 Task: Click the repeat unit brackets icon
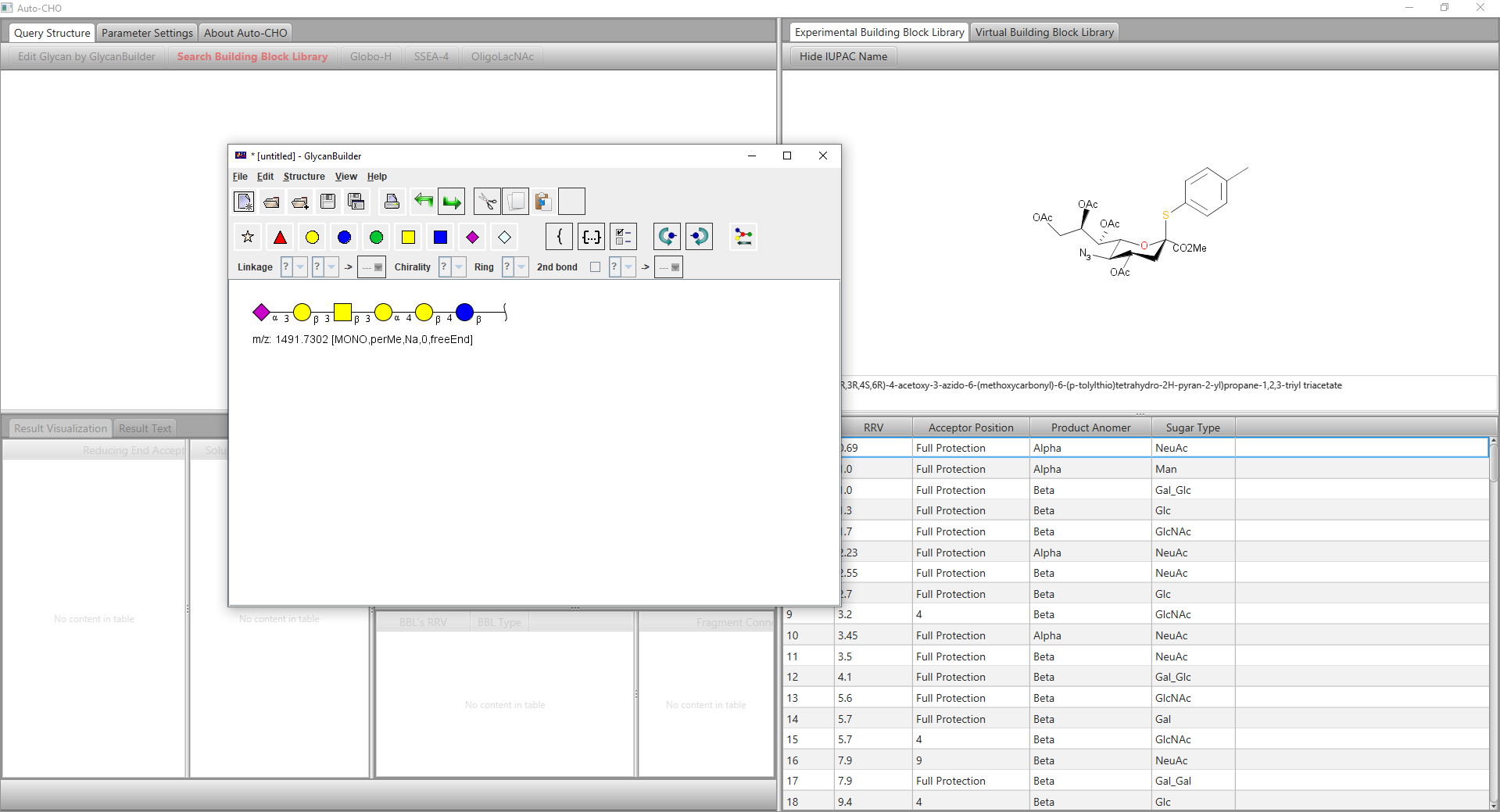pyautogui.click(x=592, y=237)
